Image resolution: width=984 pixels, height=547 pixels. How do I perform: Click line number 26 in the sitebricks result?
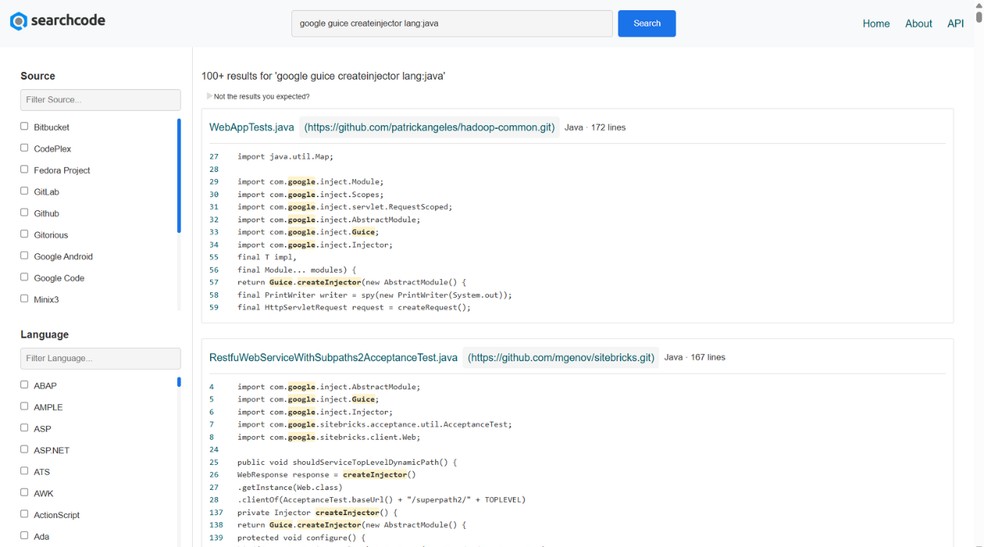point(214,475)
